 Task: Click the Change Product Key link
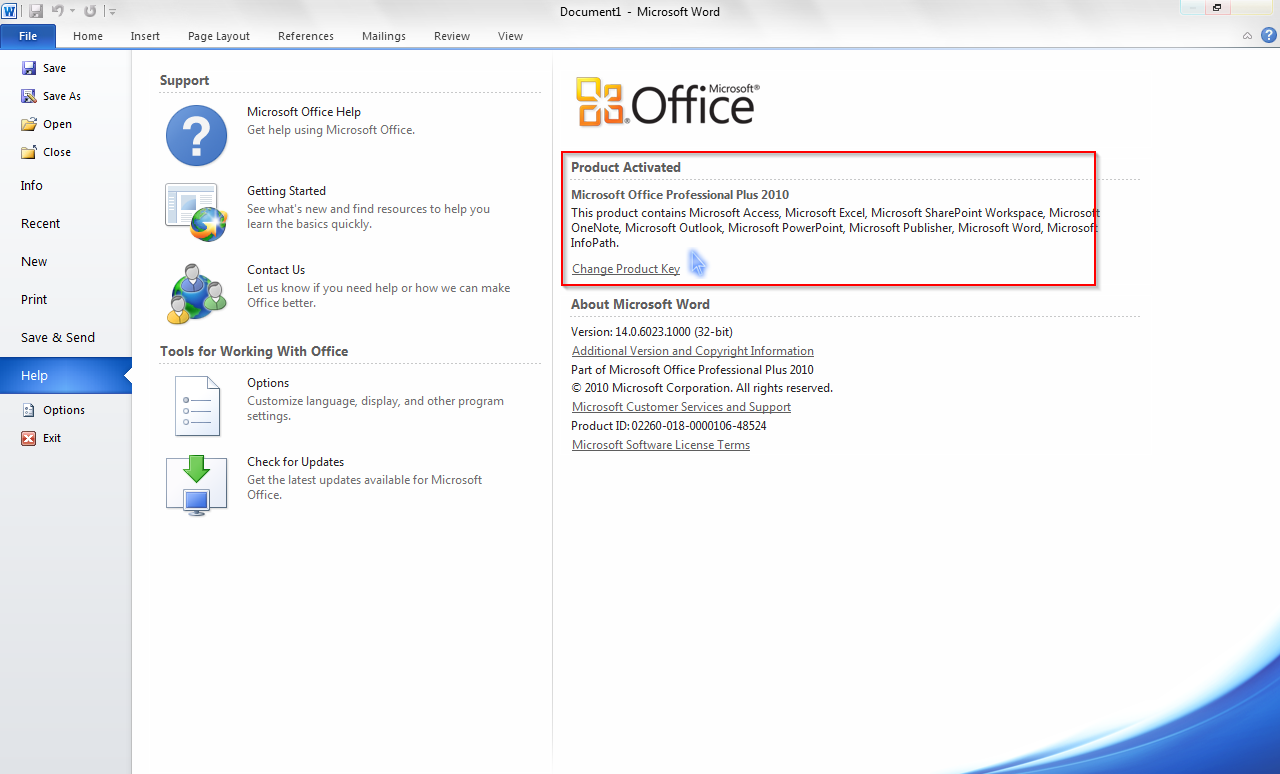pos(626,269)
